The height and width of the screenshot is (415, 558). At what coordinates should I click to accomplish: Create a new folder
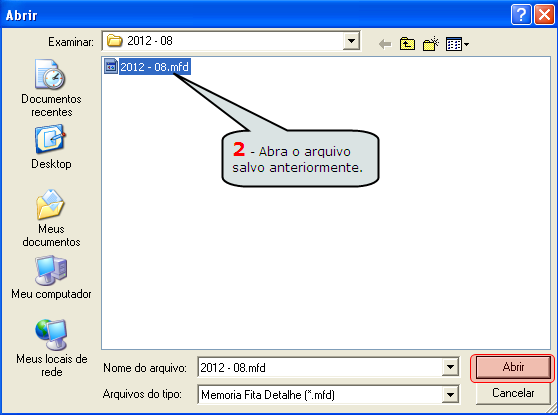pos(431,44)
